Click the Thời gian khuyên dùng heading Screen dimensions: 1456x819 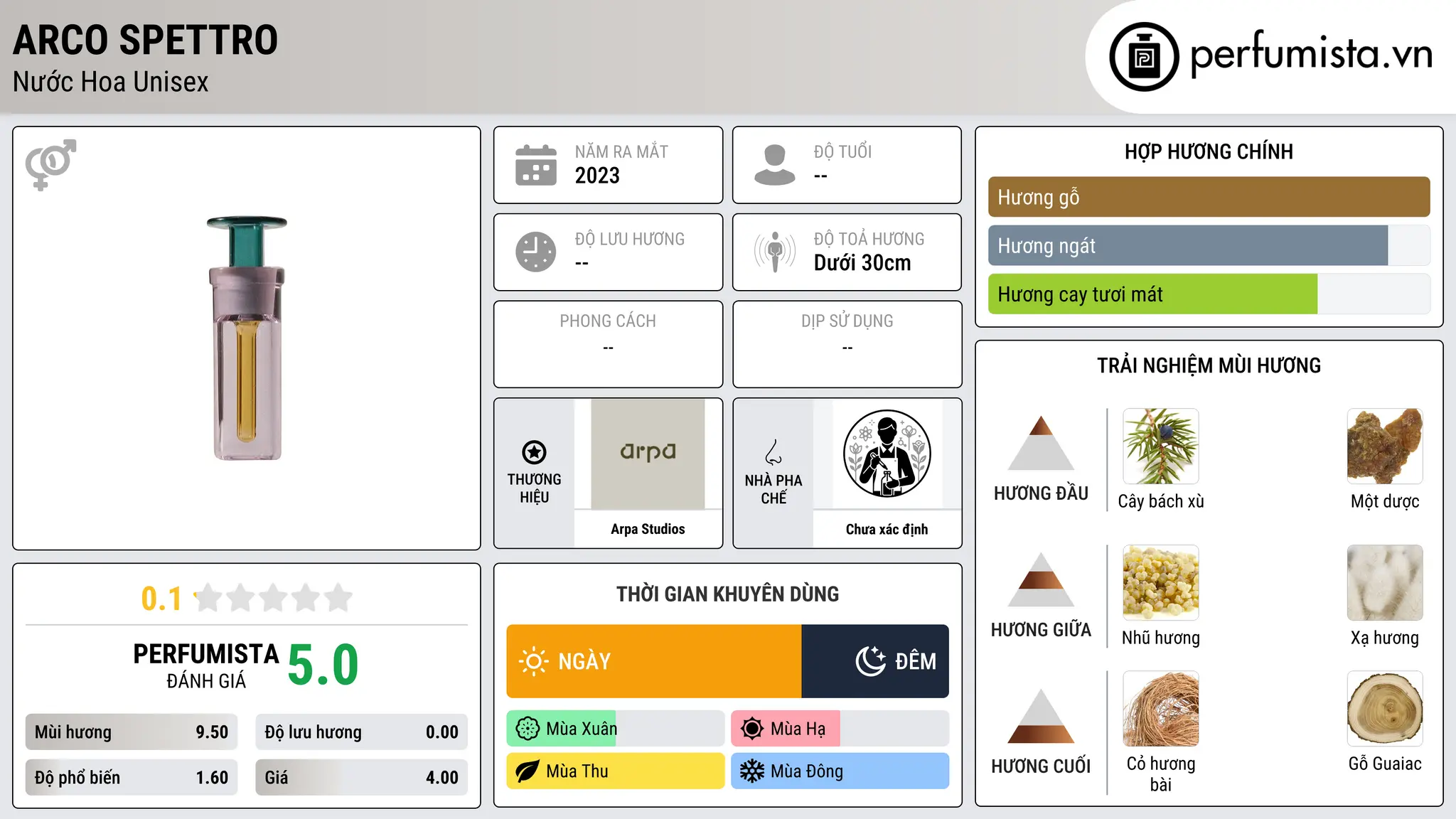(x=728, y=594)
